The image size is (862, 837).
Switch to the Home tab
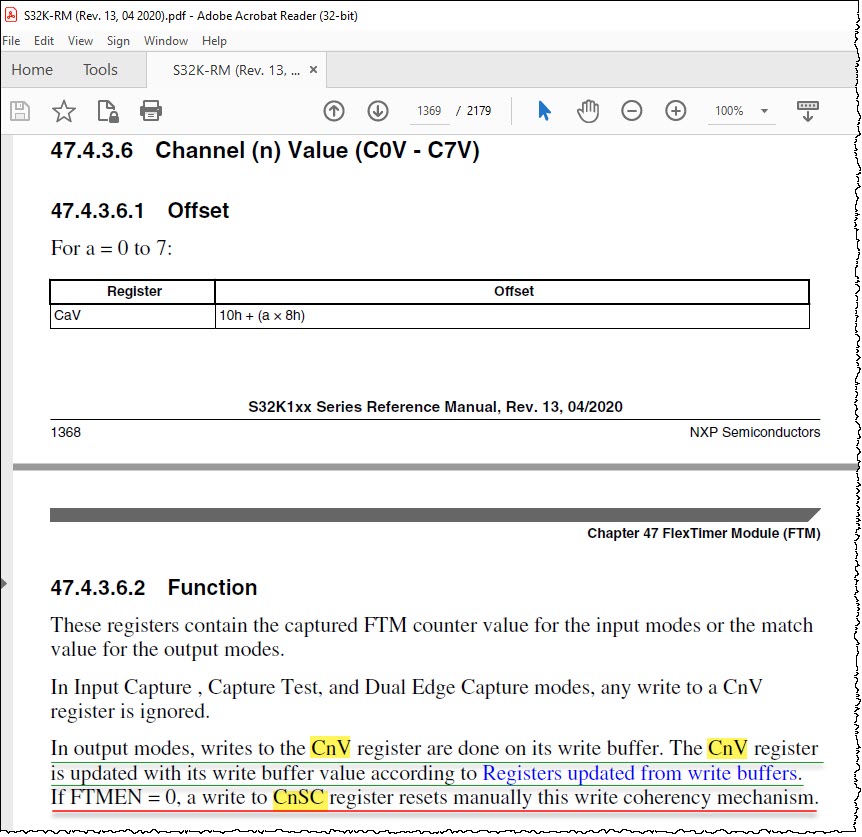click(32, 70)
